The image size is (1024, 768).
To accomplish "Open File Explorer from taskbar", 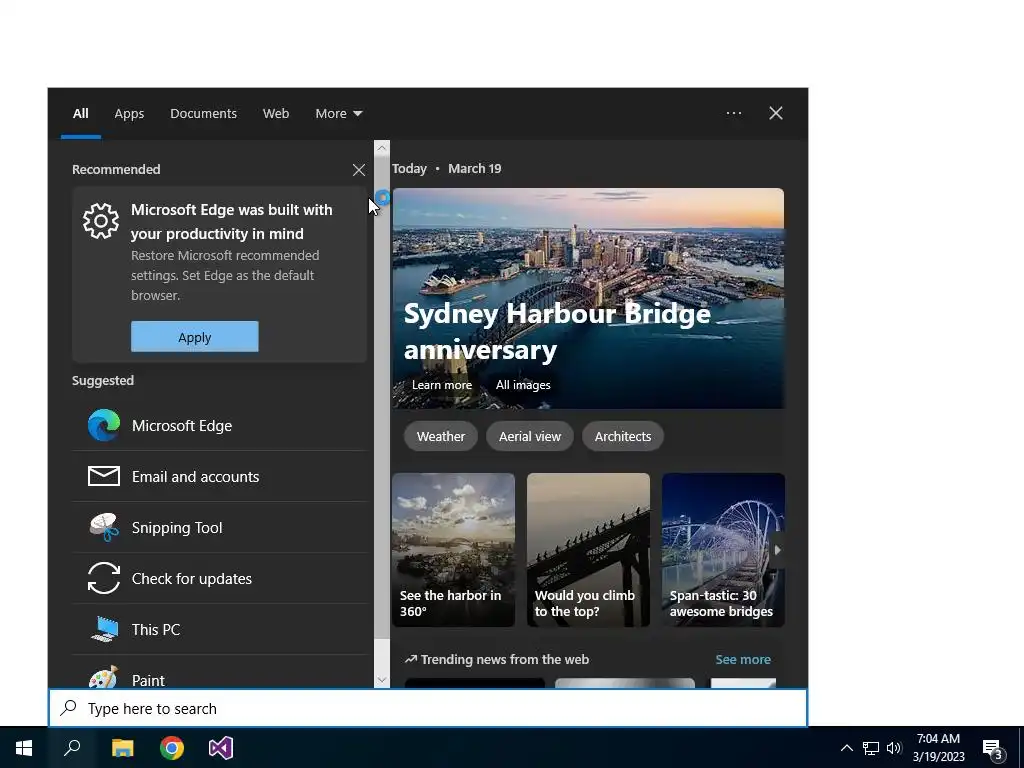I will tap(122, 748).
